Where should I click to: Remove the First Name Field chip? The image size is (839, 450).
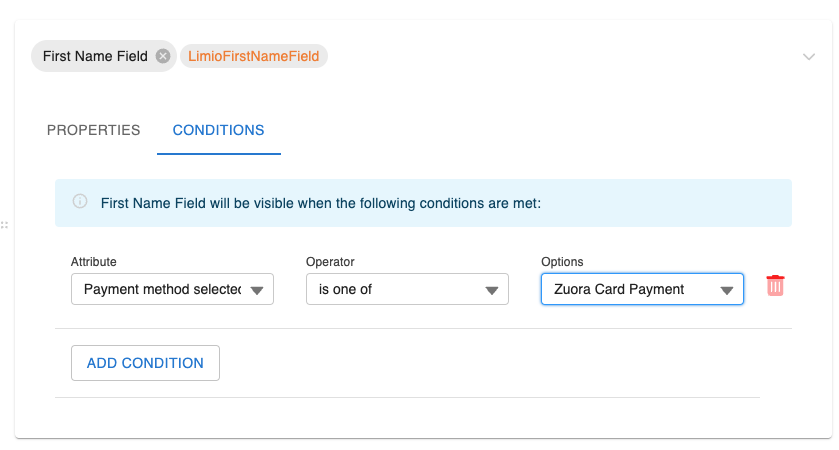tap(163, 57)
